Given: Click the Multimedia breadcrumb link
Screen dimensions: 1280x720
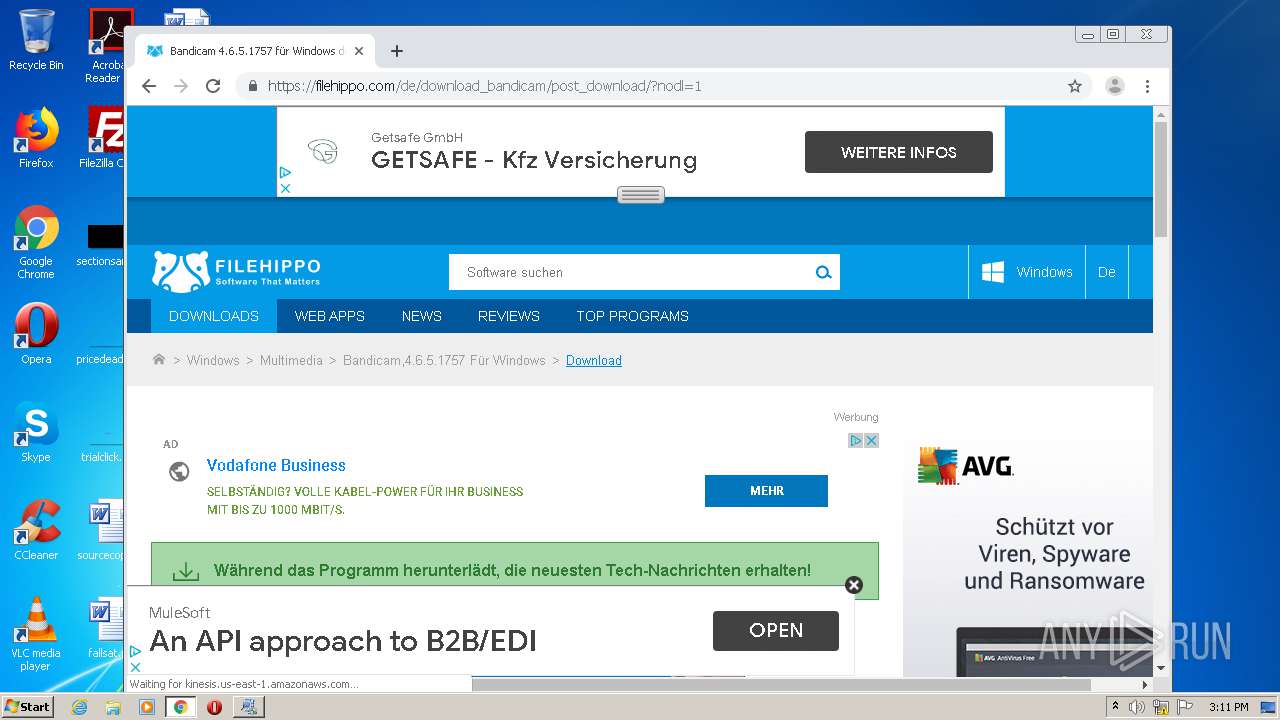Looking at the screenshot, I should click(x=291, y=360).
